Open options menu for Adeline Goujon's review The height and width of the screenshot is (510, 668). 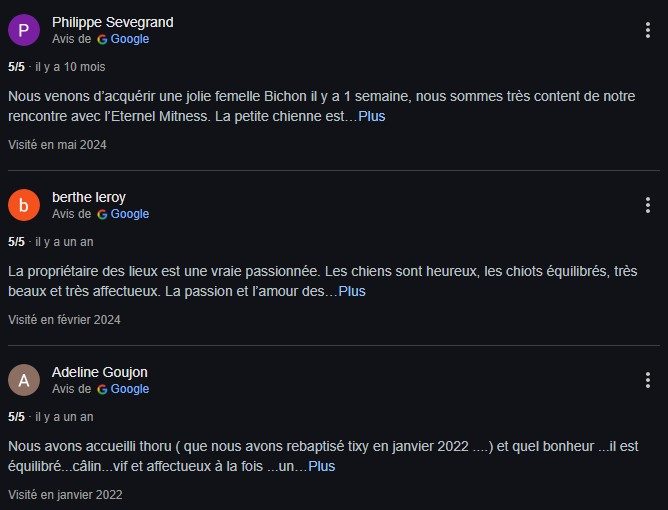[648, 380]
